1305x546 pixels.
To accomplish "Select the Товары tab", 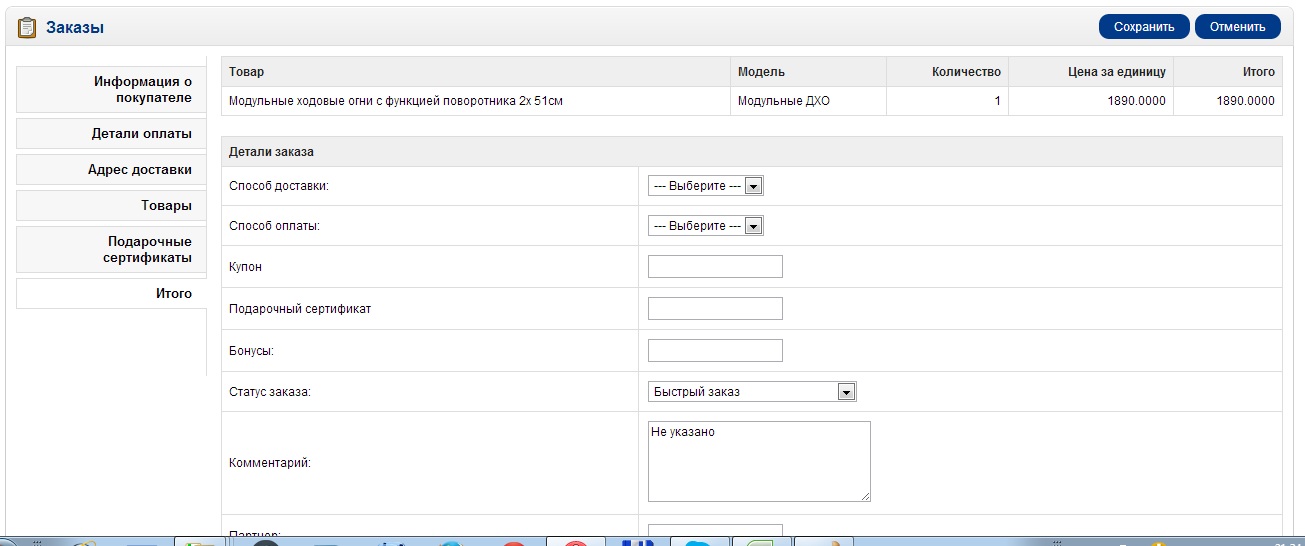I will (111, 206).
